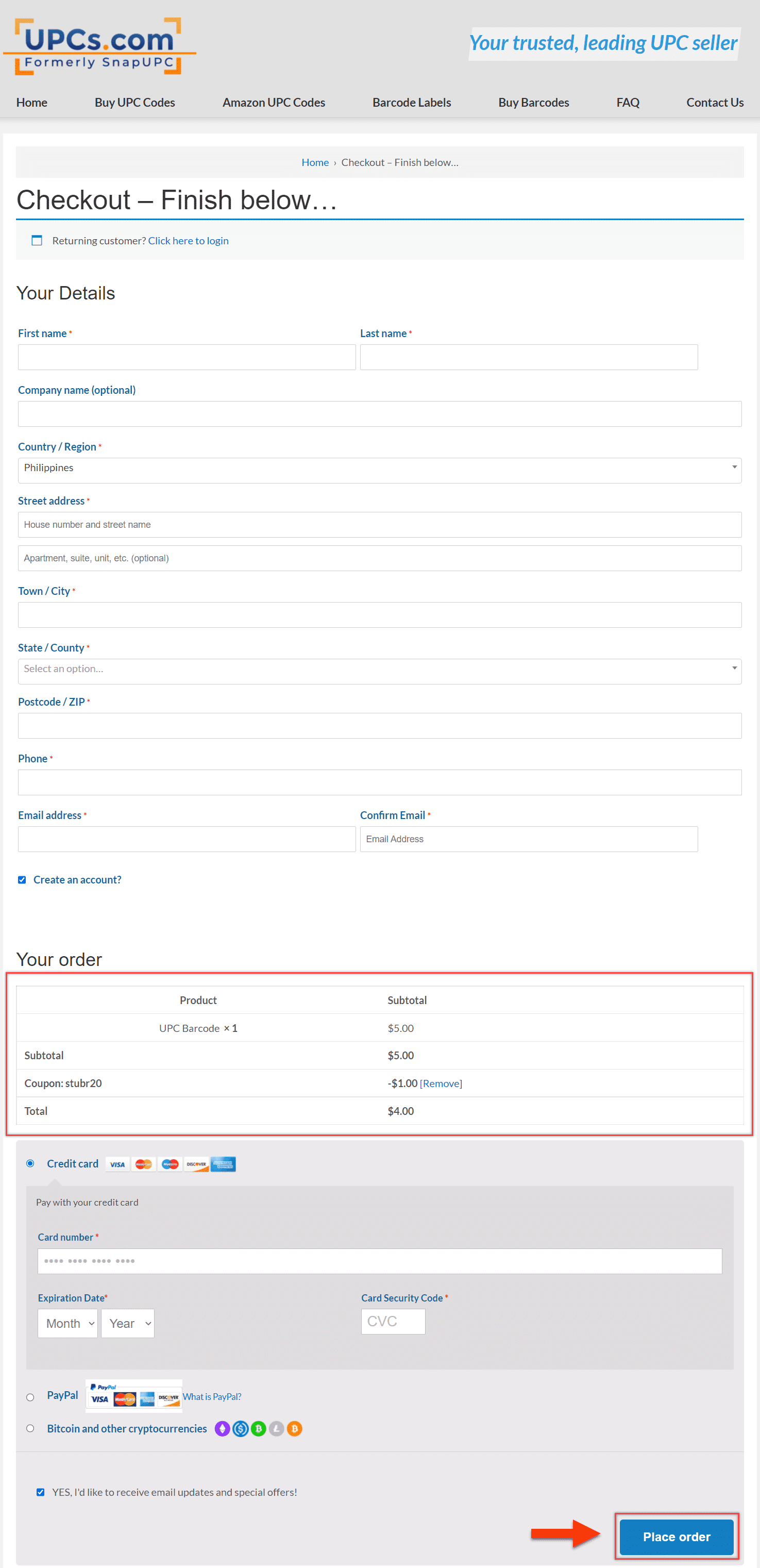Image resolution: width=760 pixels, height=1568 pixels.
Task: Open the Country / Region dropdown
Action: [380, 470]
